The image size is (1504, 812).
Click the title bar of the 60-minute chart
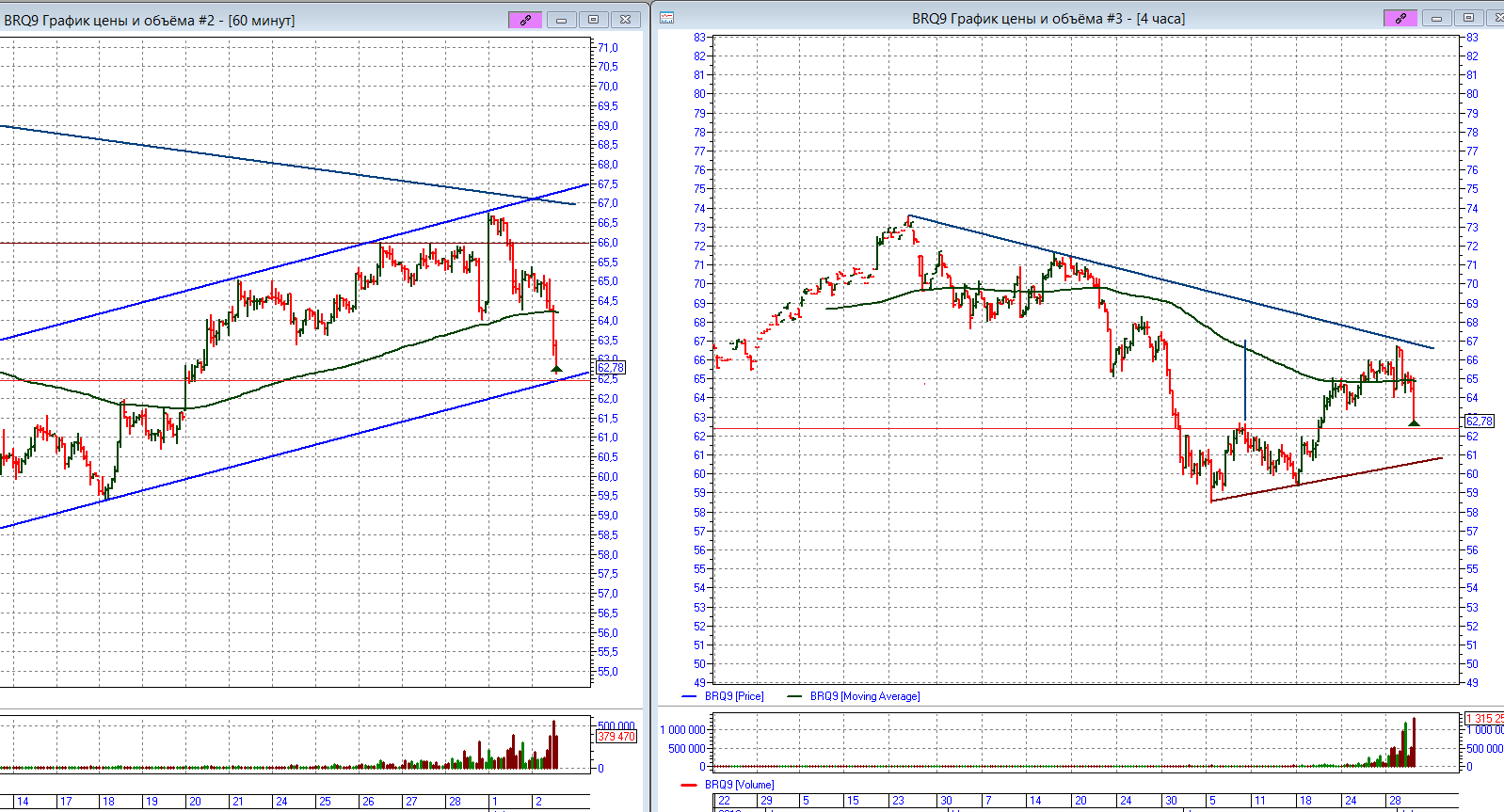(151, 20)
